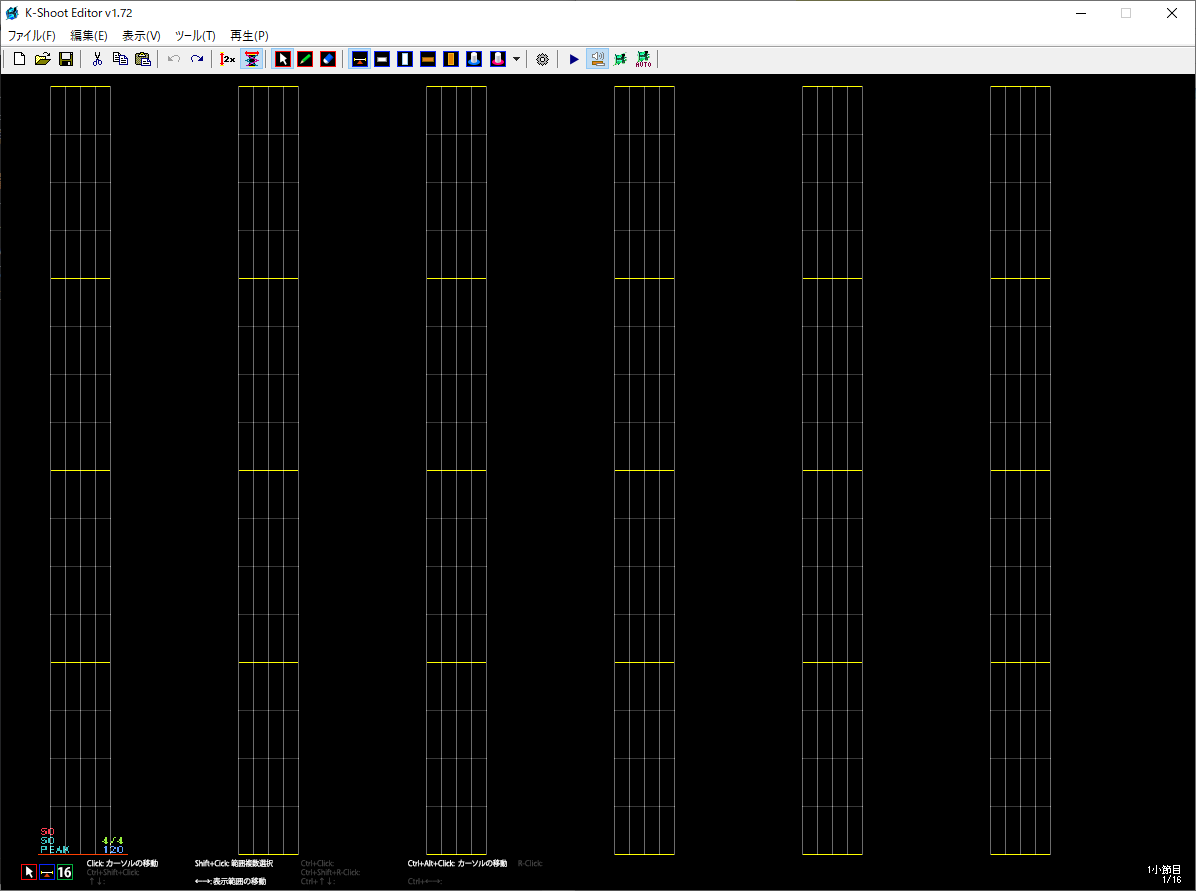Choose the white chip BT note type
1196x891 pixels.
click(382, 59)
